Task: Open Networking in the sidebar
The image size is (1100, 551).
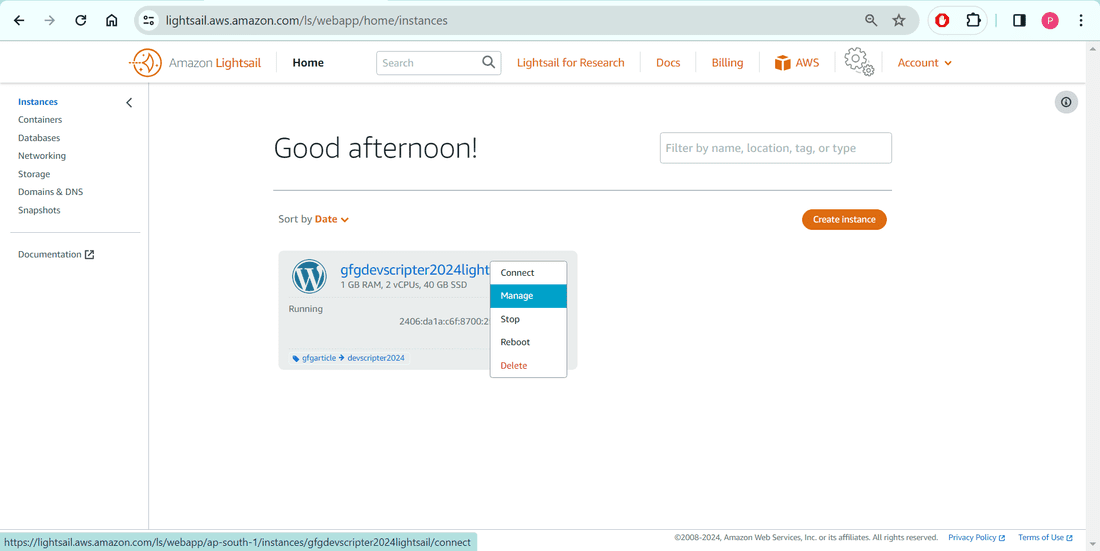Action: point(42,156)
